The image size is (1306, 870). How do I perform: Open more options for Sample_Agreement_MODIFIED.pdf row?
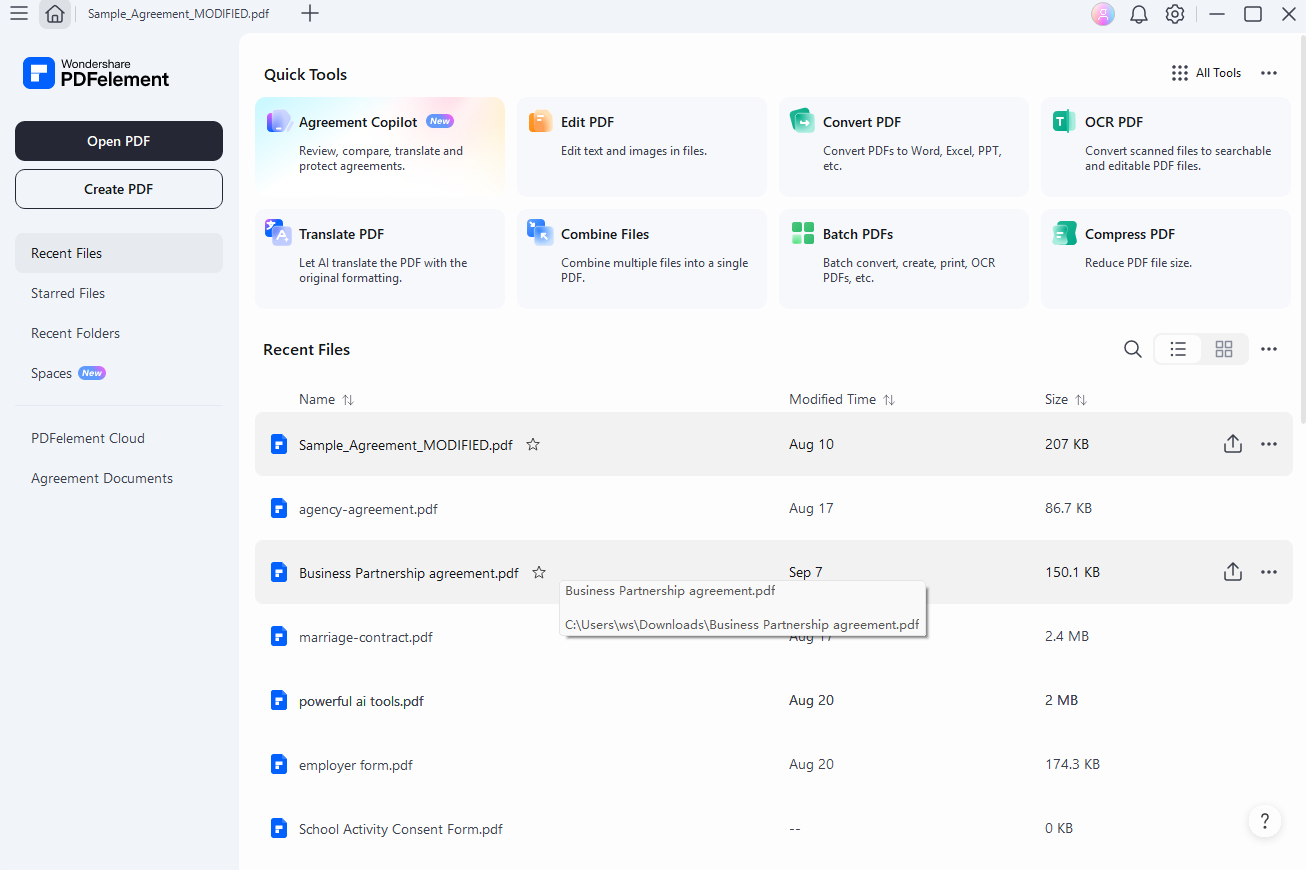point(1269,444)
